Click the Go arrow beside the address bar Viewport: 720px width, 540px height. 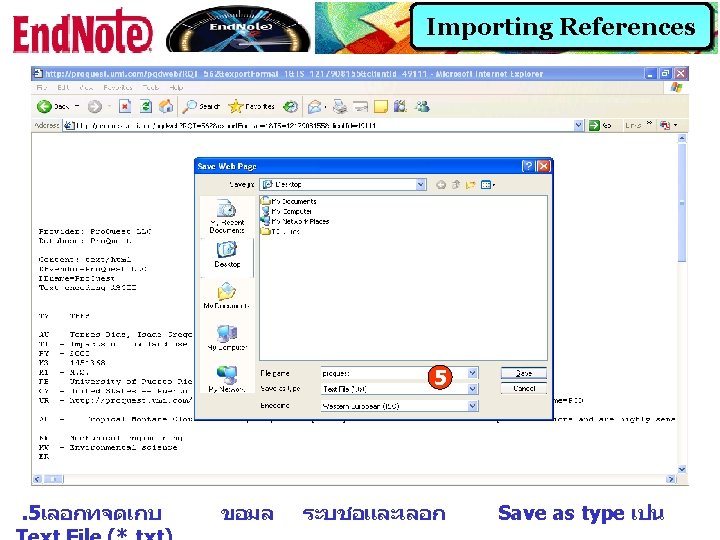[x=594, y=125]
